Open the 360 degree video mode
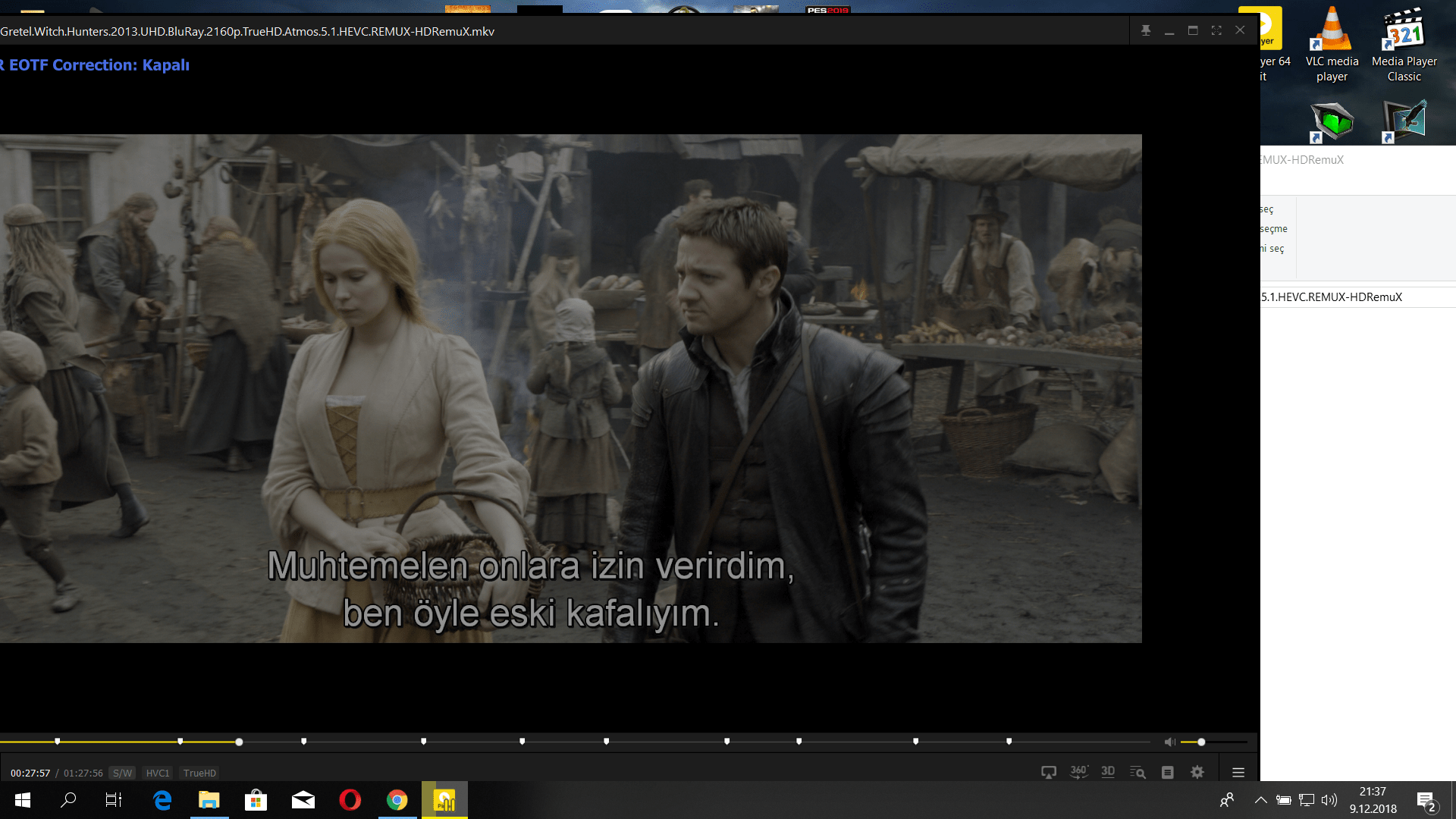 pyautogui.click(x=1078, y=772)
